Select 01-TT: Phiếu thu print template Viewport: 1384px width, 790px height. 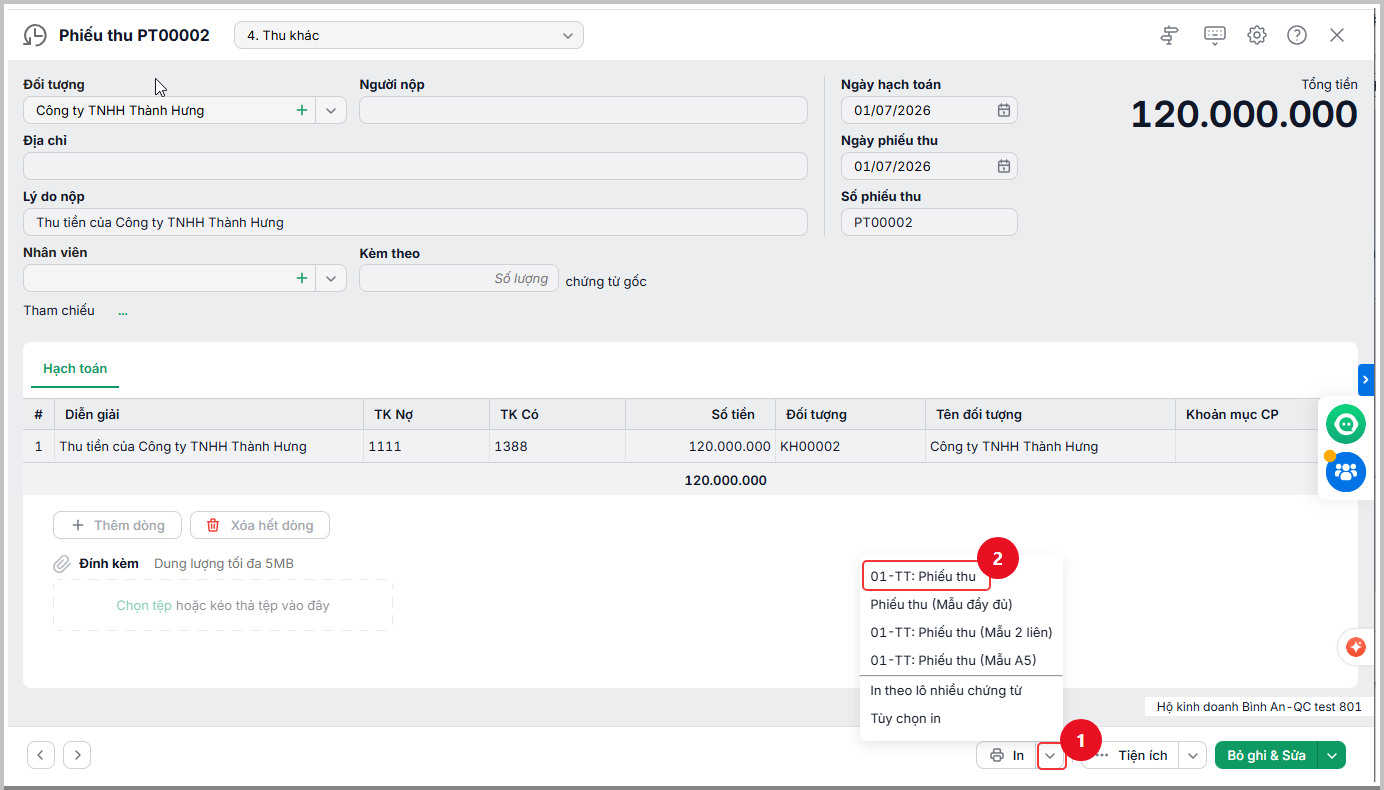[923, 576]
